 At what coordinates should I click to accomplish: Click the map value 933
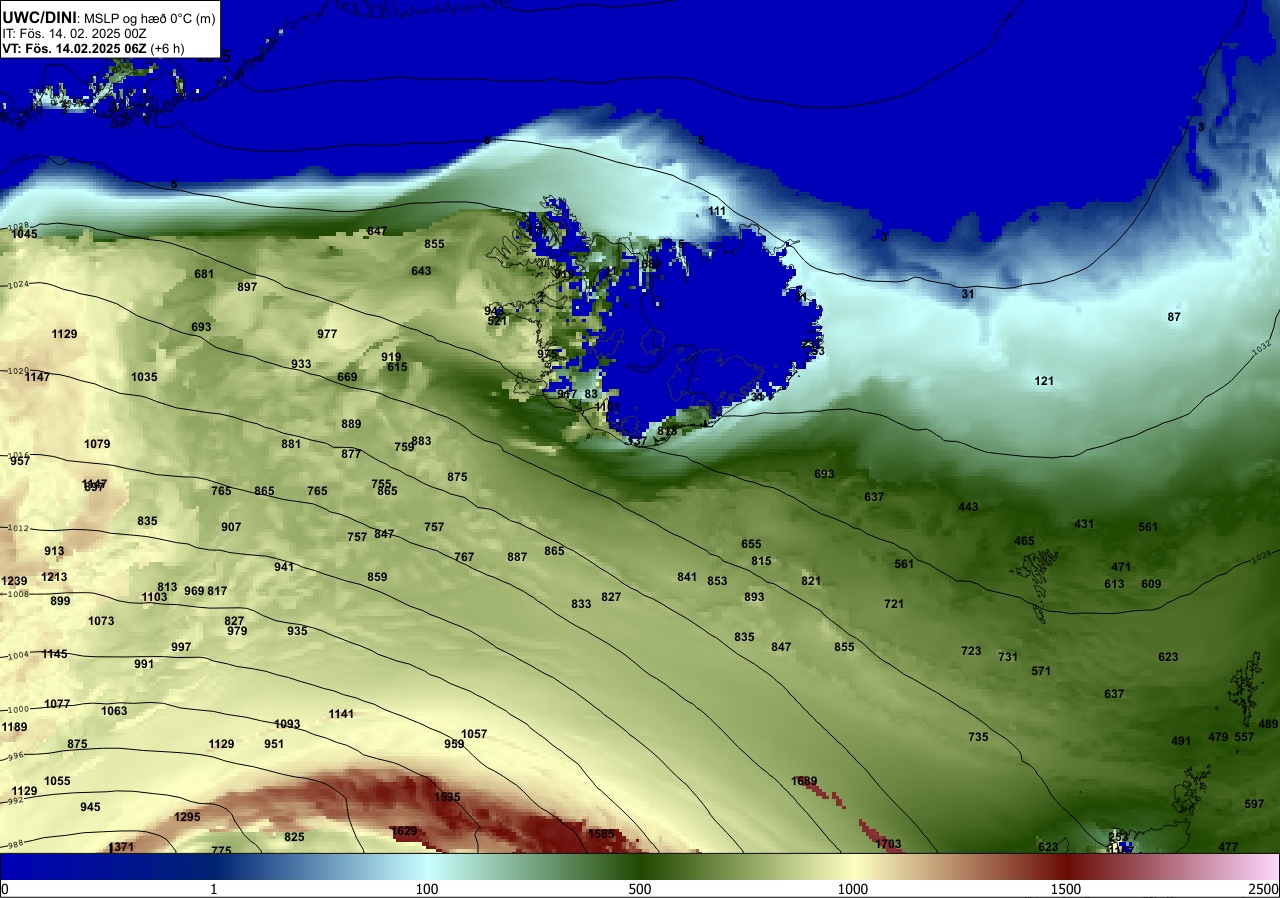click(x=301, y=364)
